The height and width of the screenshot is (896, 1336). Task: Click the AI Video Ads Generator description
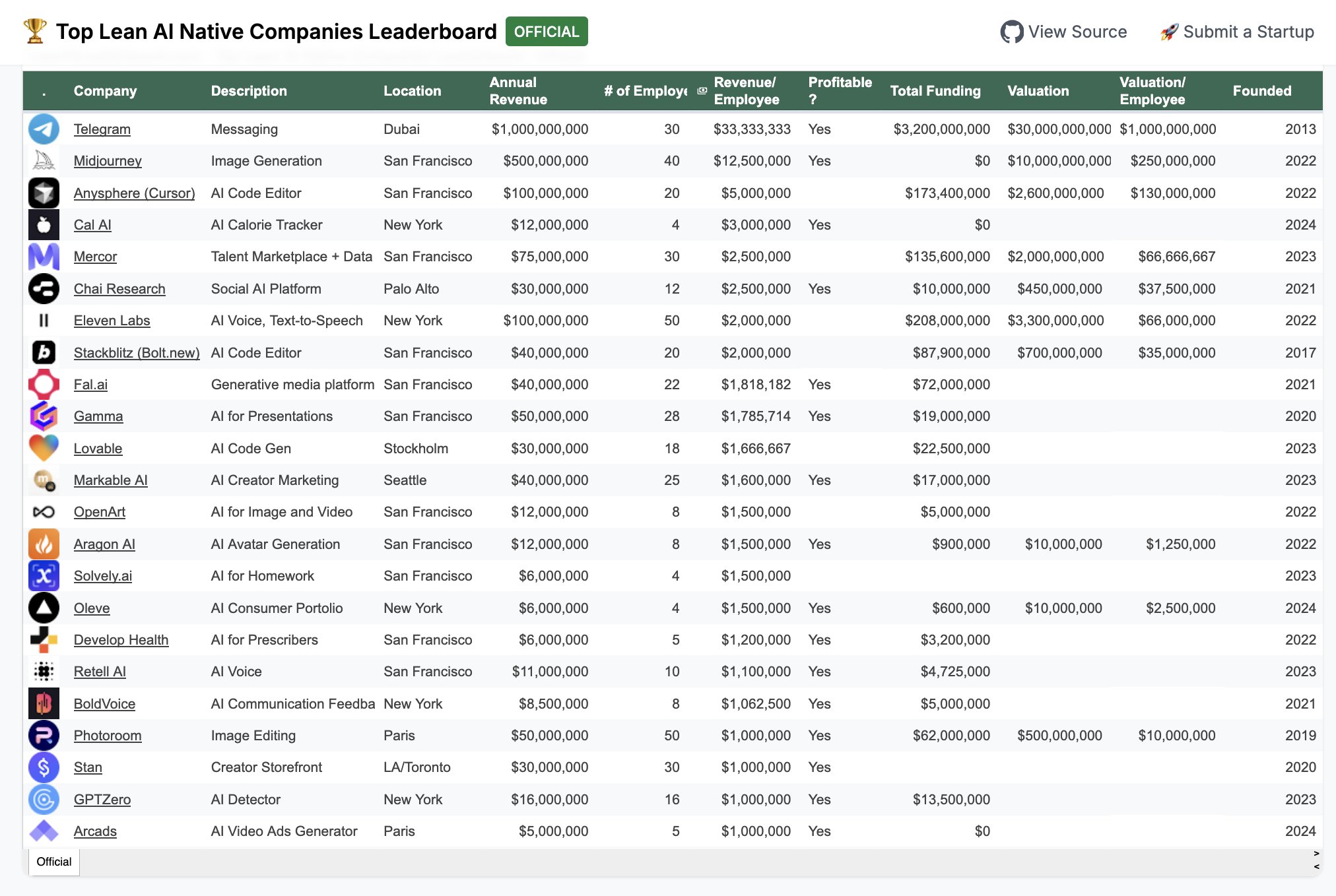point(284,831)
